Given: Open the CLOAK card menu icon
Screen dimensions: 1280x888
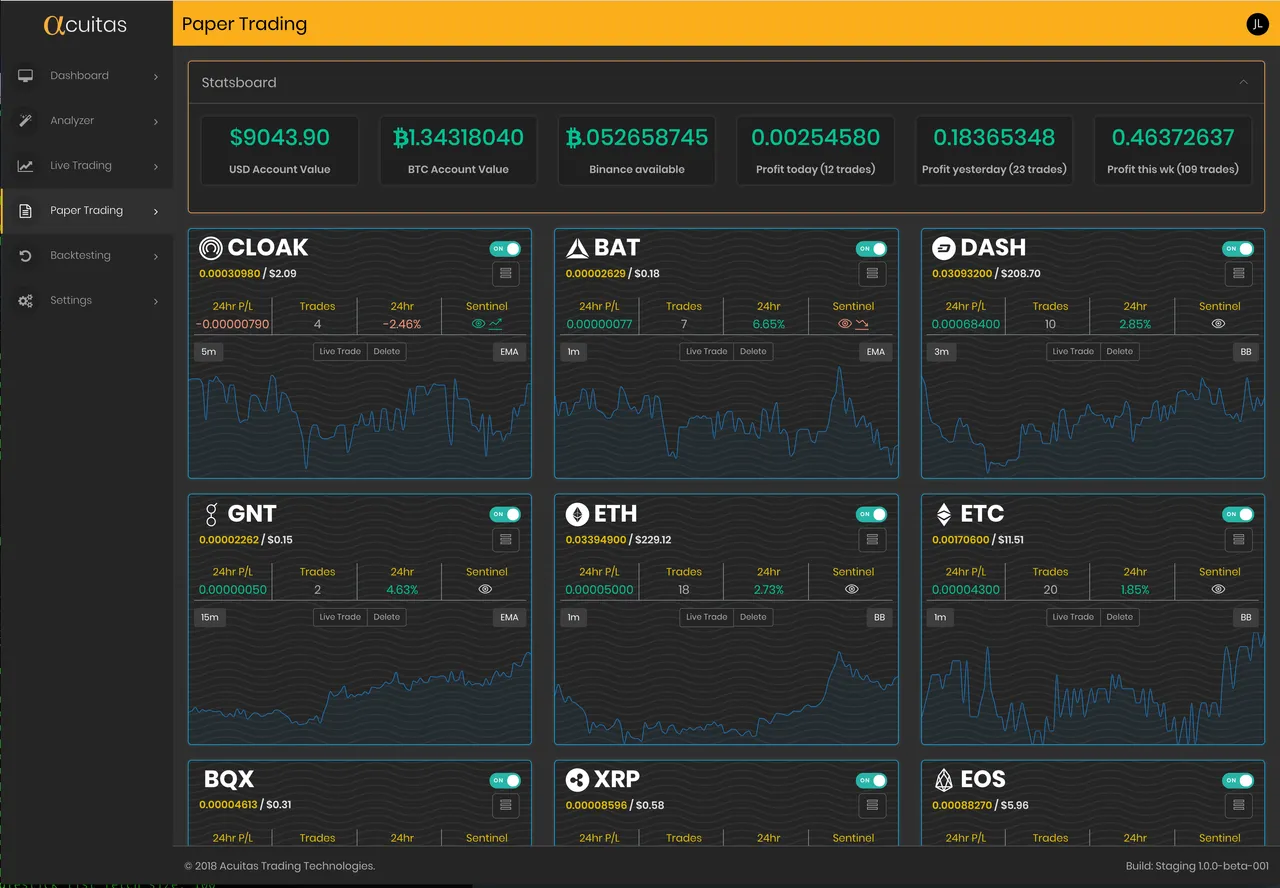Looking at the screenshot, I should (x=505, y=273).
